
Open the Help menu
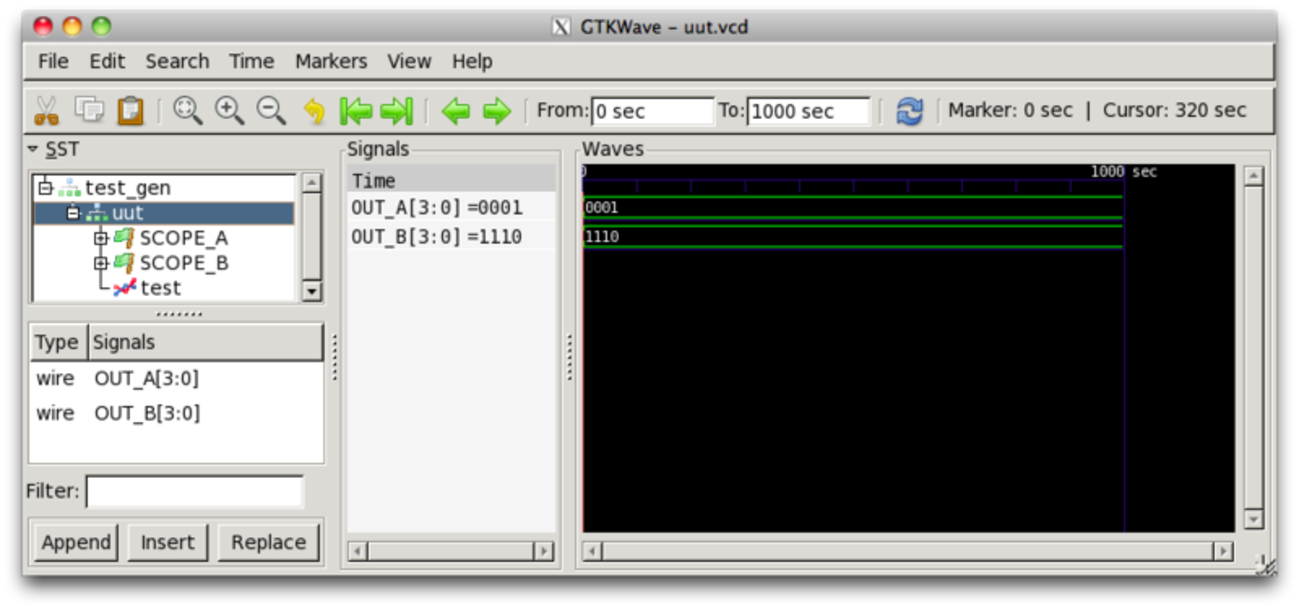[x=472, y=61]
